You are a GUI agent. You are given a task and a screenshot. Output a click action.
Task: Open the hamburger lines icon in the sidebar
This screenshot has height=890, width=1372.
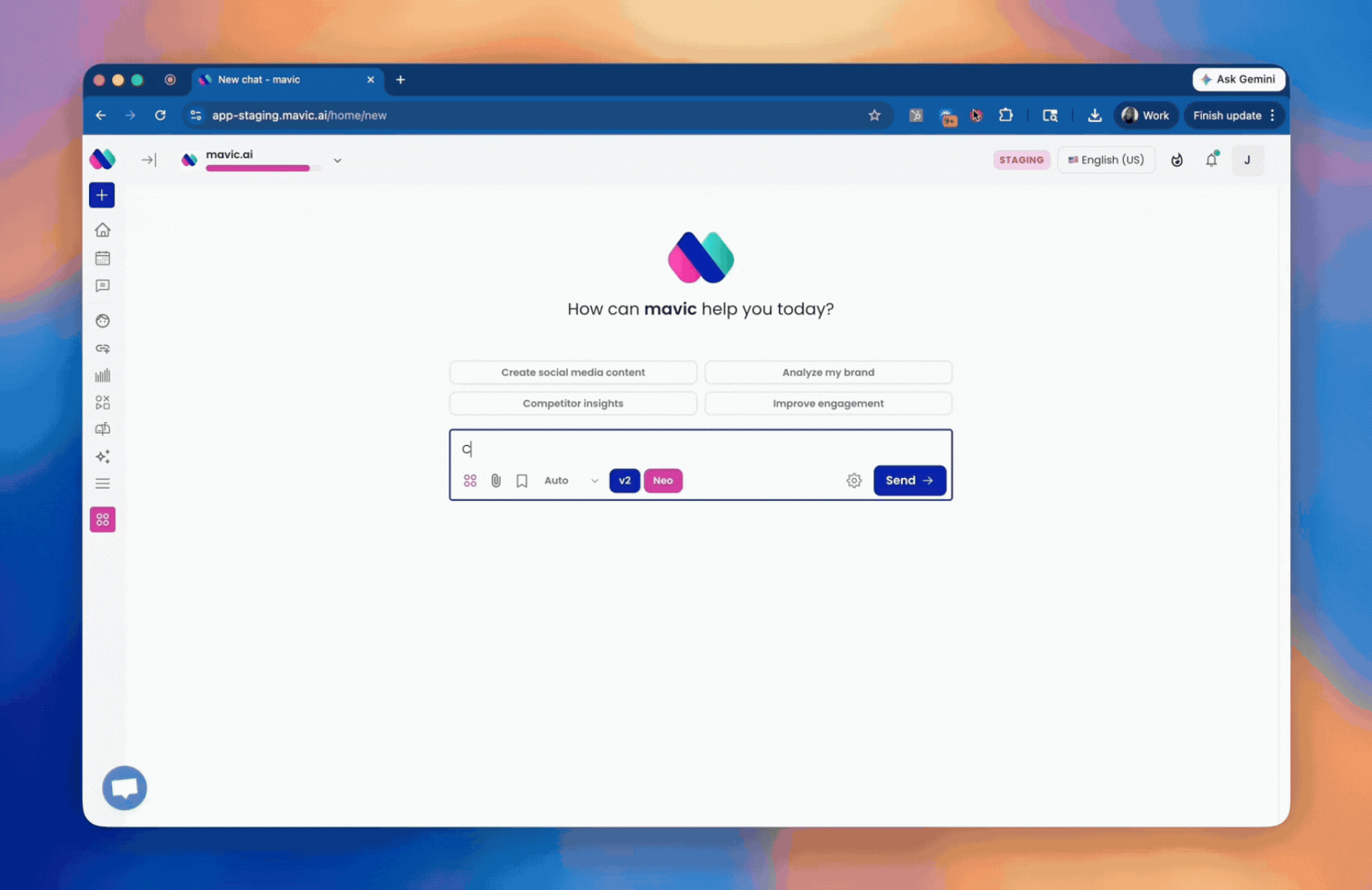click(102, 484)
